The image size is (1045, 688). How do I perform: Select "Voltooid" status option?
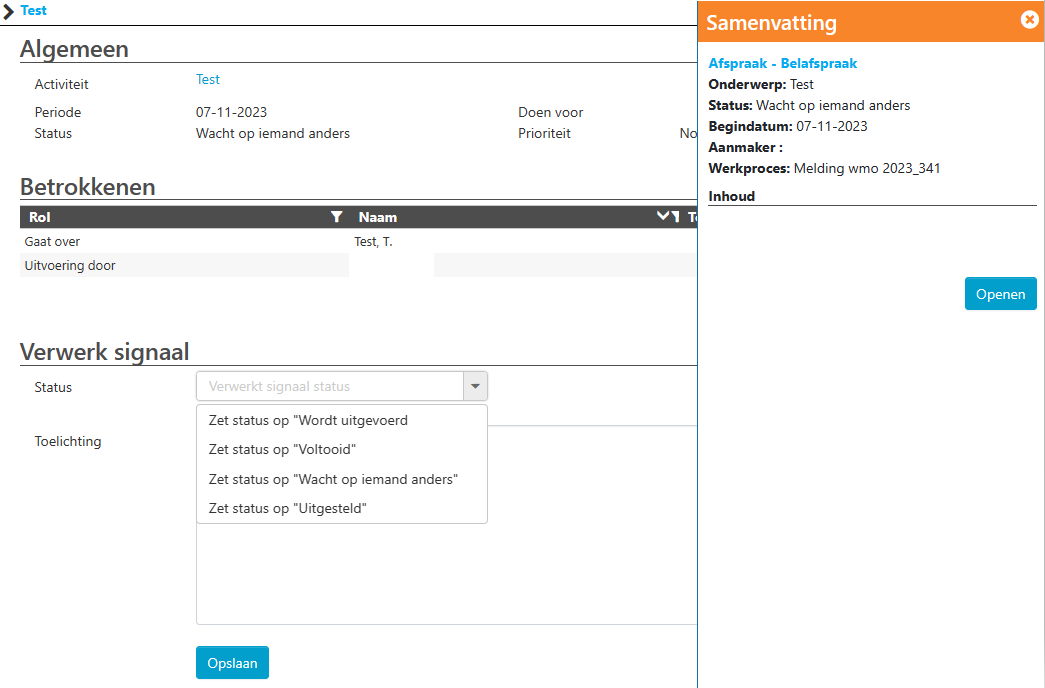coord(282,450)
